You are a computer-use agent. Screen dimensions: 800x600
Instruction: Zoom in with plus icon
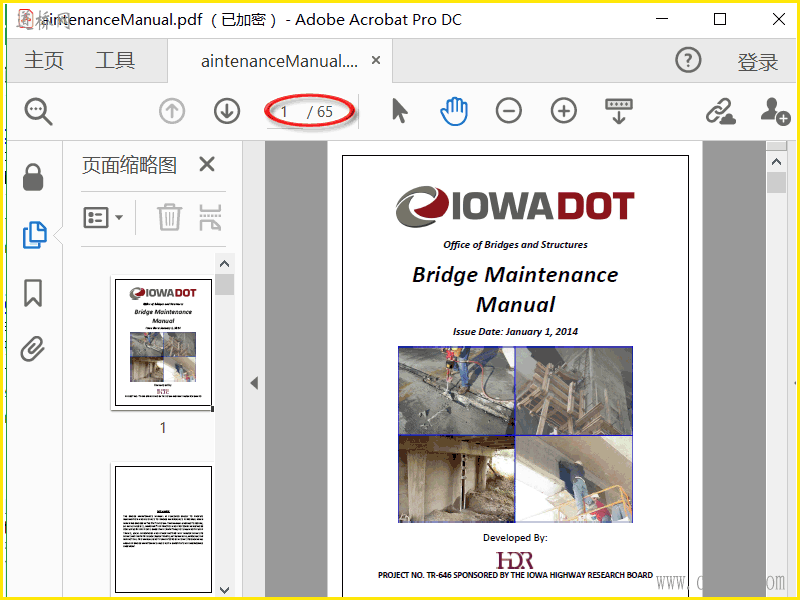(x=564, y=111)
